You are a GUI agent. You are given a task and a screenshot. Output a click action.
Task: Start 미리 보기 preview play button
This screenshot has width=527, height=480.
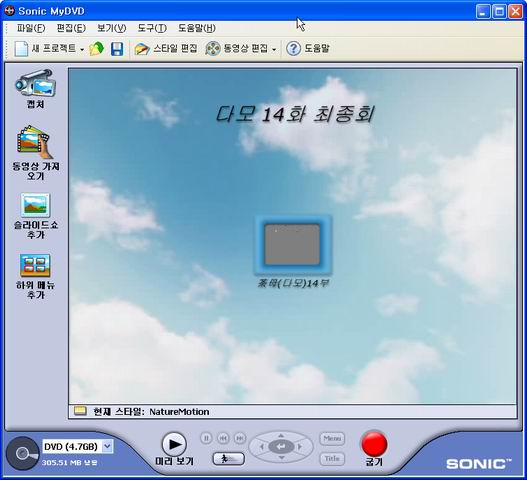174,444
